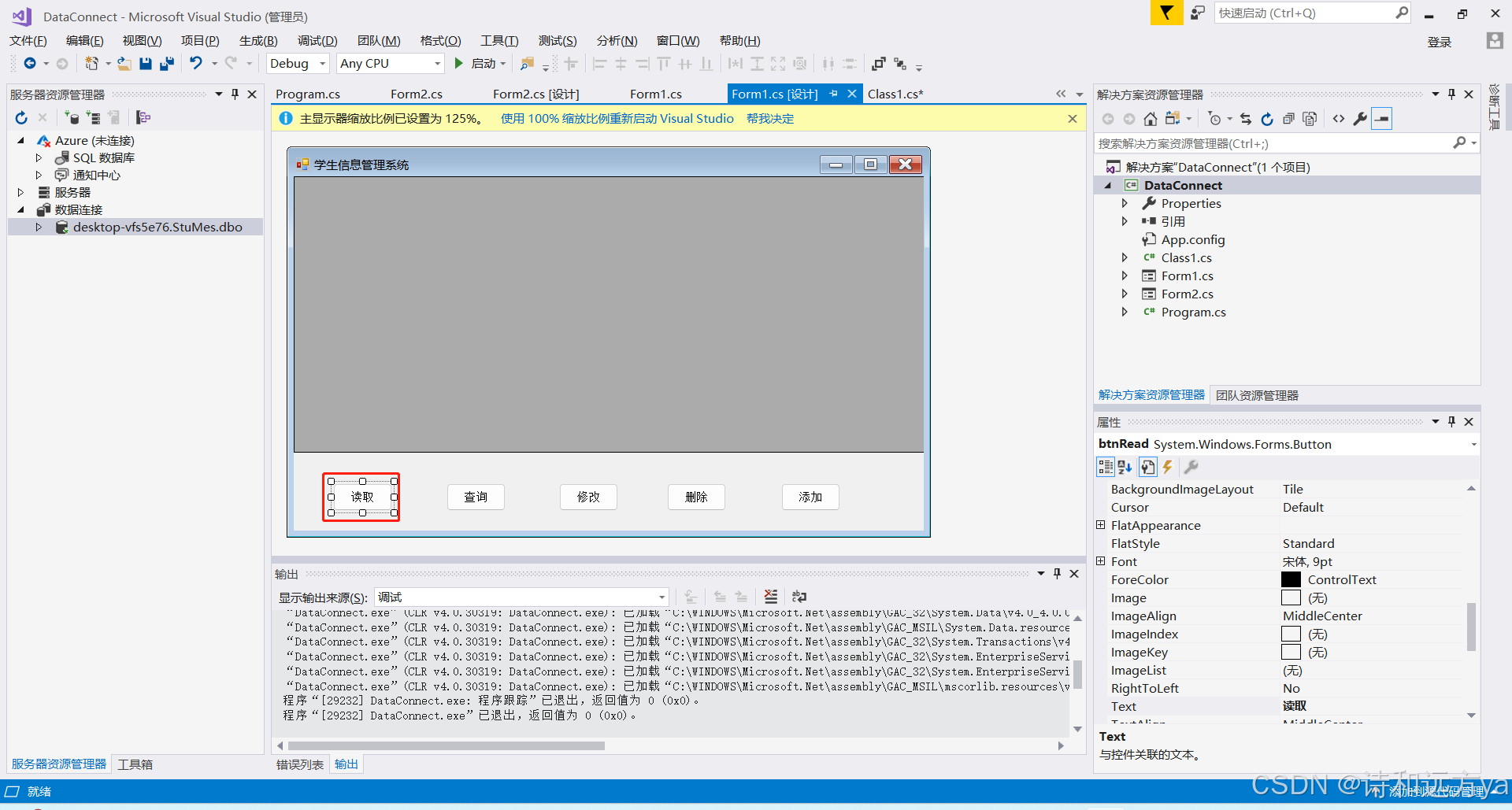Click the Collapse All icon in Solution Explorer
Screen dimensions: 1512x810
pyautogui.click(x=1288, y=119)
